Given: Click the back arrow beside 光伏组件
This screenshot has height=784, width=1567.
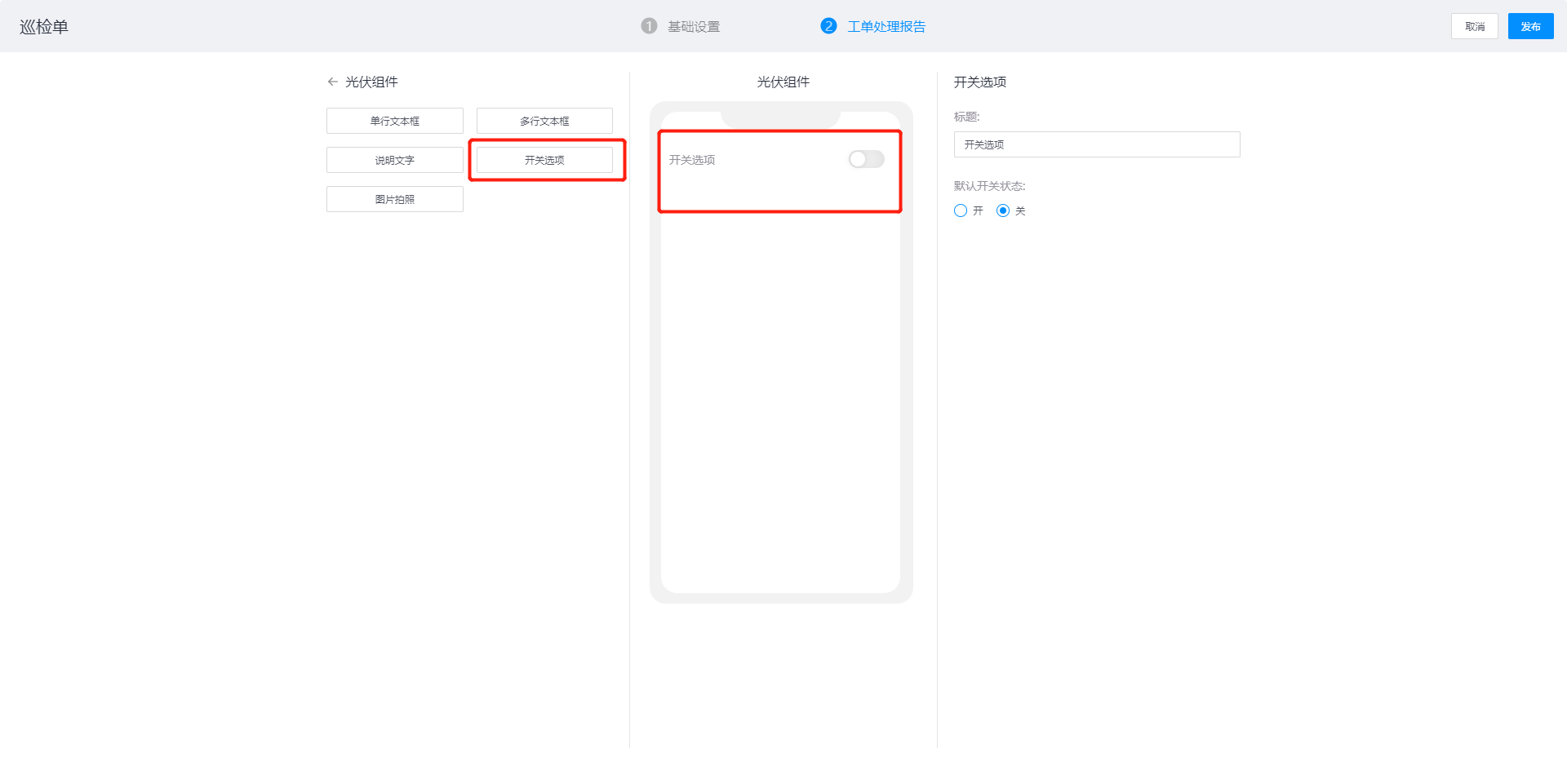Looking at the screenshot, I should coord(332,82).
